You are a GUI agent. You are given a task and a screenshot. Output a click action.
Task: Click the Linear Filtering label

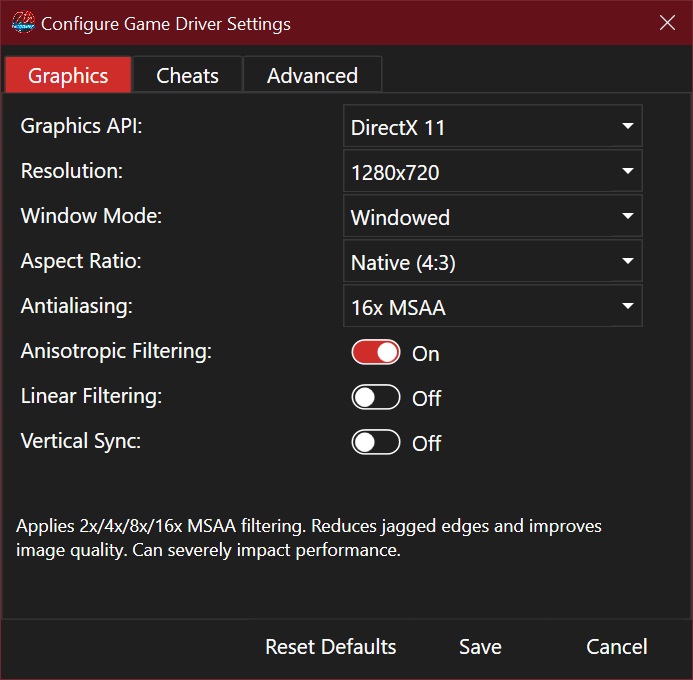click(x=91, y=396)
